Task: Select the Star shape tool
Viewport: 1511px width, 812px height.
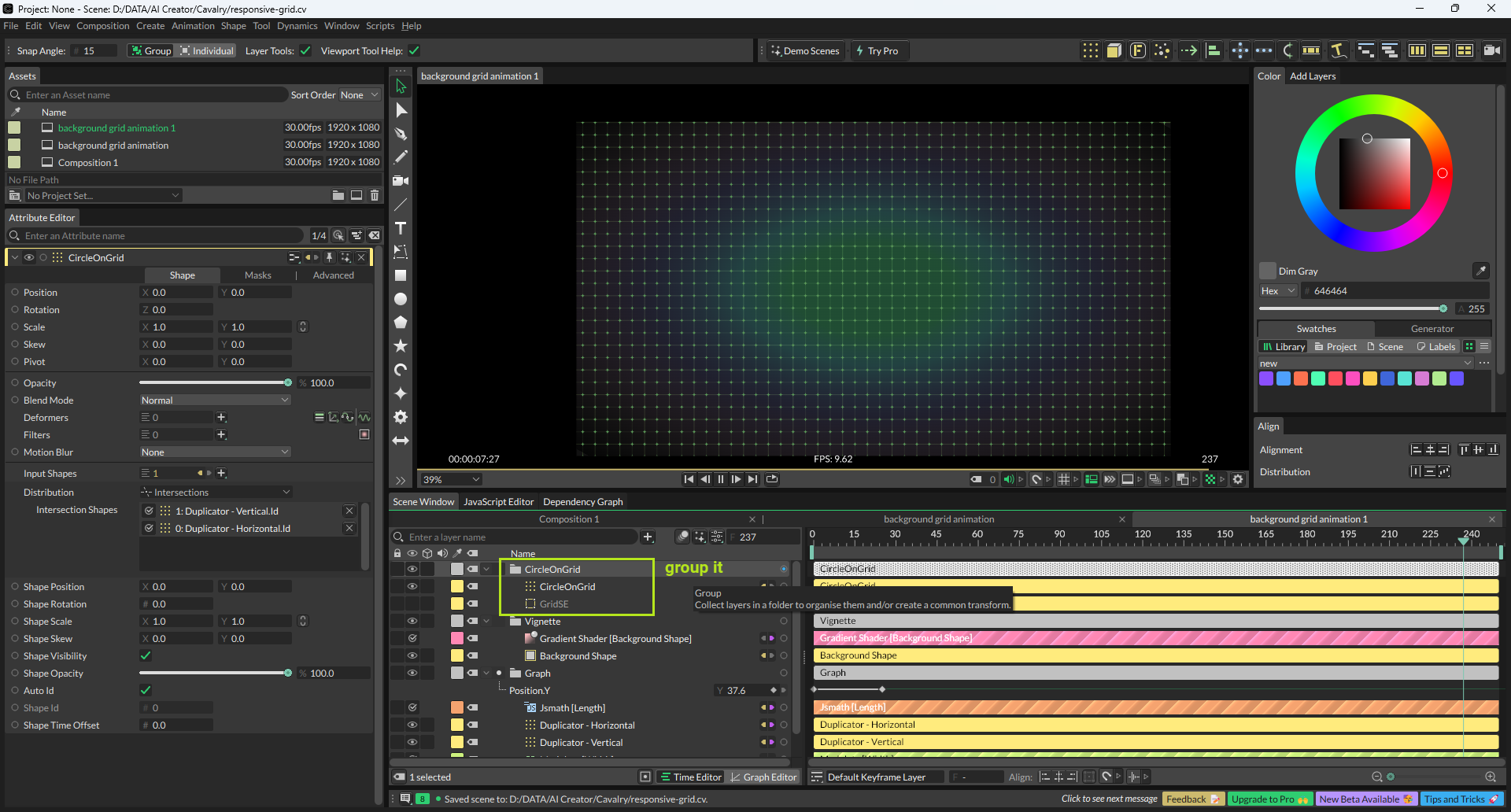Action: pos(401,346)
